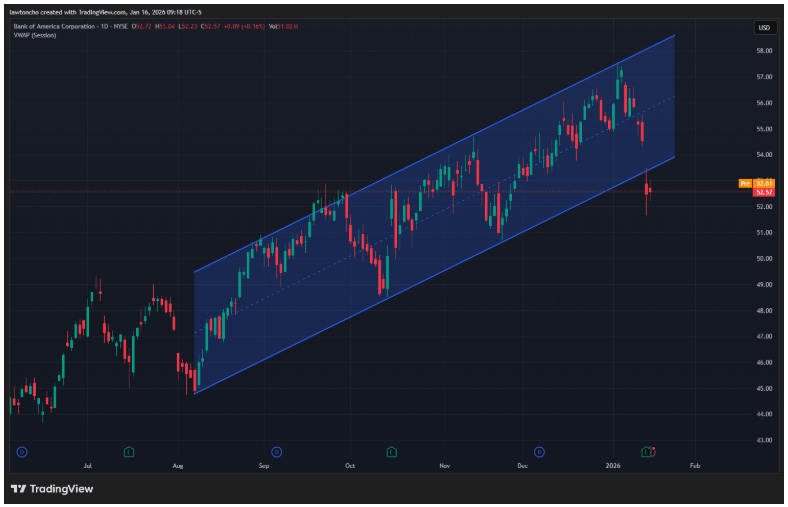Viewport: 788px width, 507px height.
Task: Click the red 52.57 last price label
Action: click(x=763, y=192)
